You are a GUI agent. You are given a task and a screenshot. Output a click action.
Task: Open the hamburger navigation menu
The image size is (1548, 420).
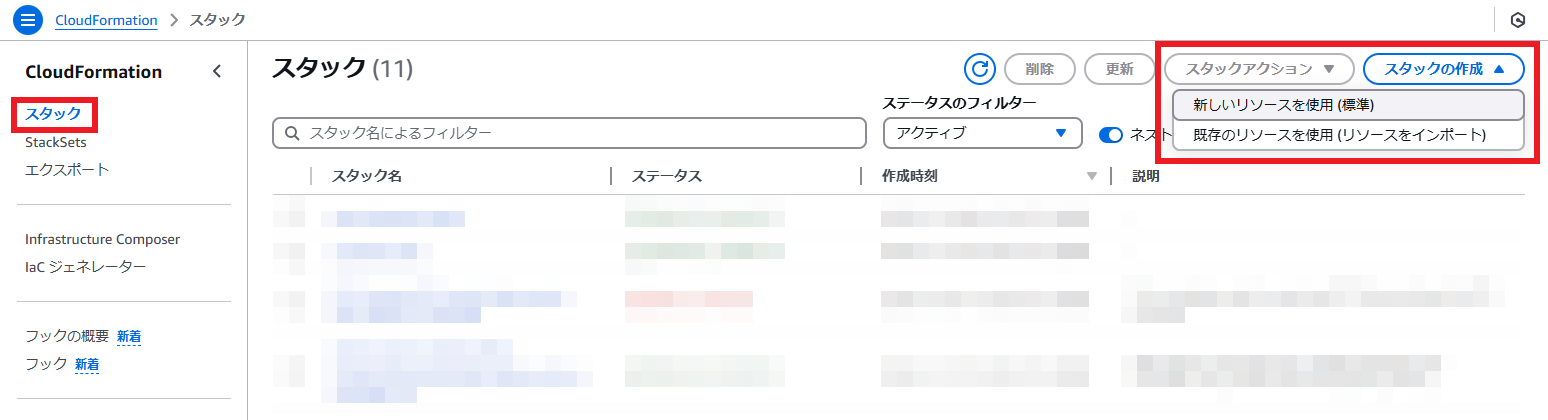[28, 19]
